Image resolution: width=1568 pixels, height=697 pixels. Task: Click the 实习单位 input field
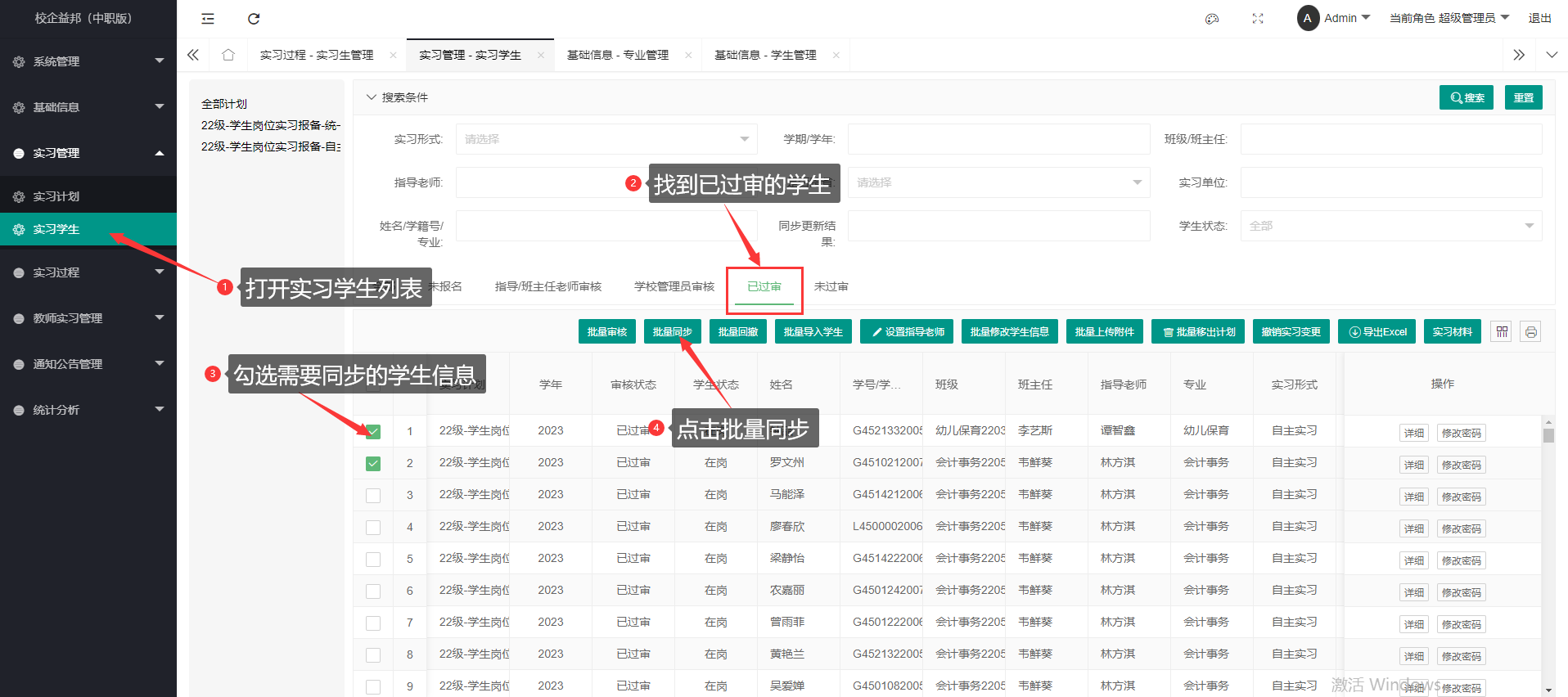click(1390, 182)
